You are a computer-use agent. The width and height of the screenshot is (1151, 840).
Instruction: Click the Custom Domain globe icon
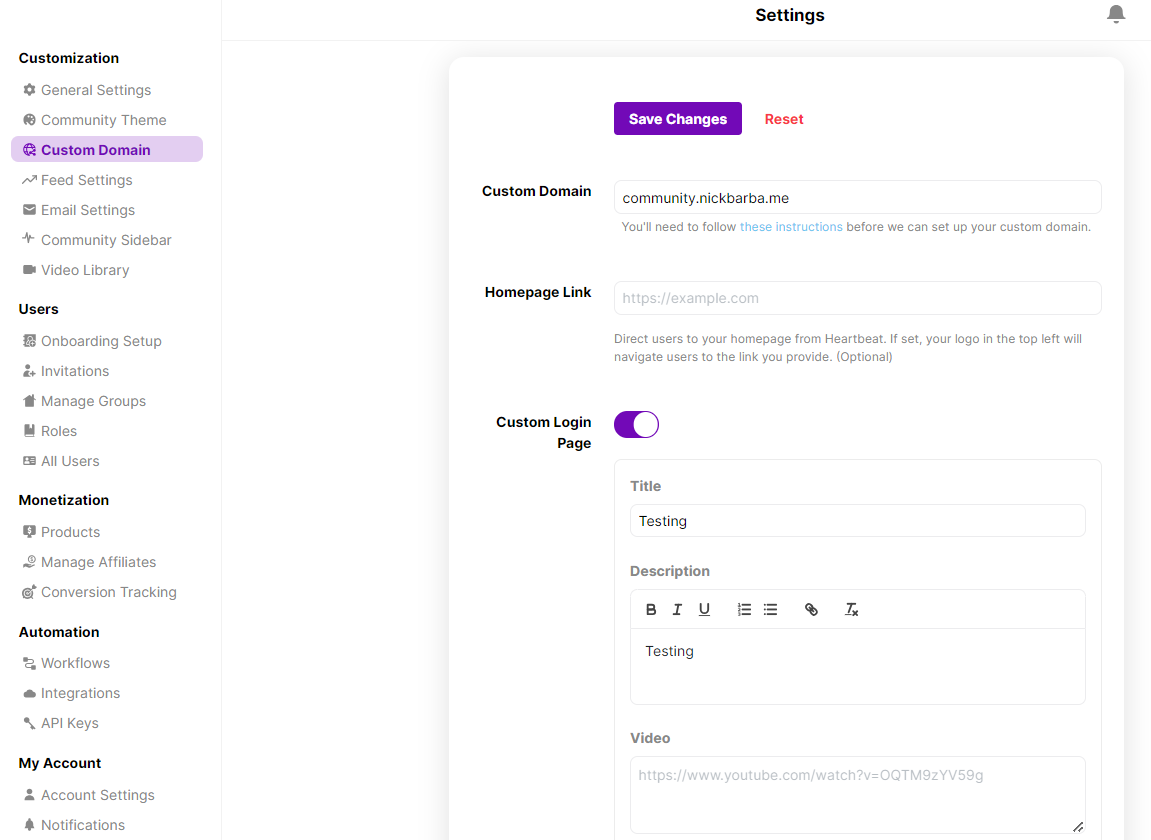pyautogui.click(x=29, y=150)
